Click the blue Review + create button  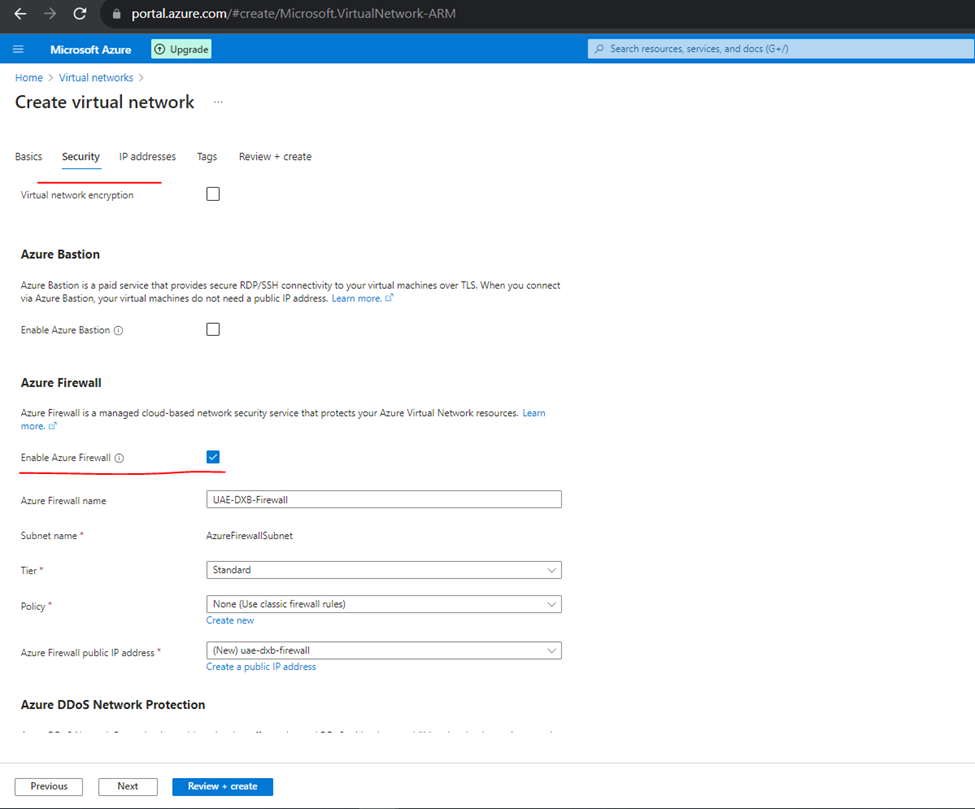coord(223,787)
